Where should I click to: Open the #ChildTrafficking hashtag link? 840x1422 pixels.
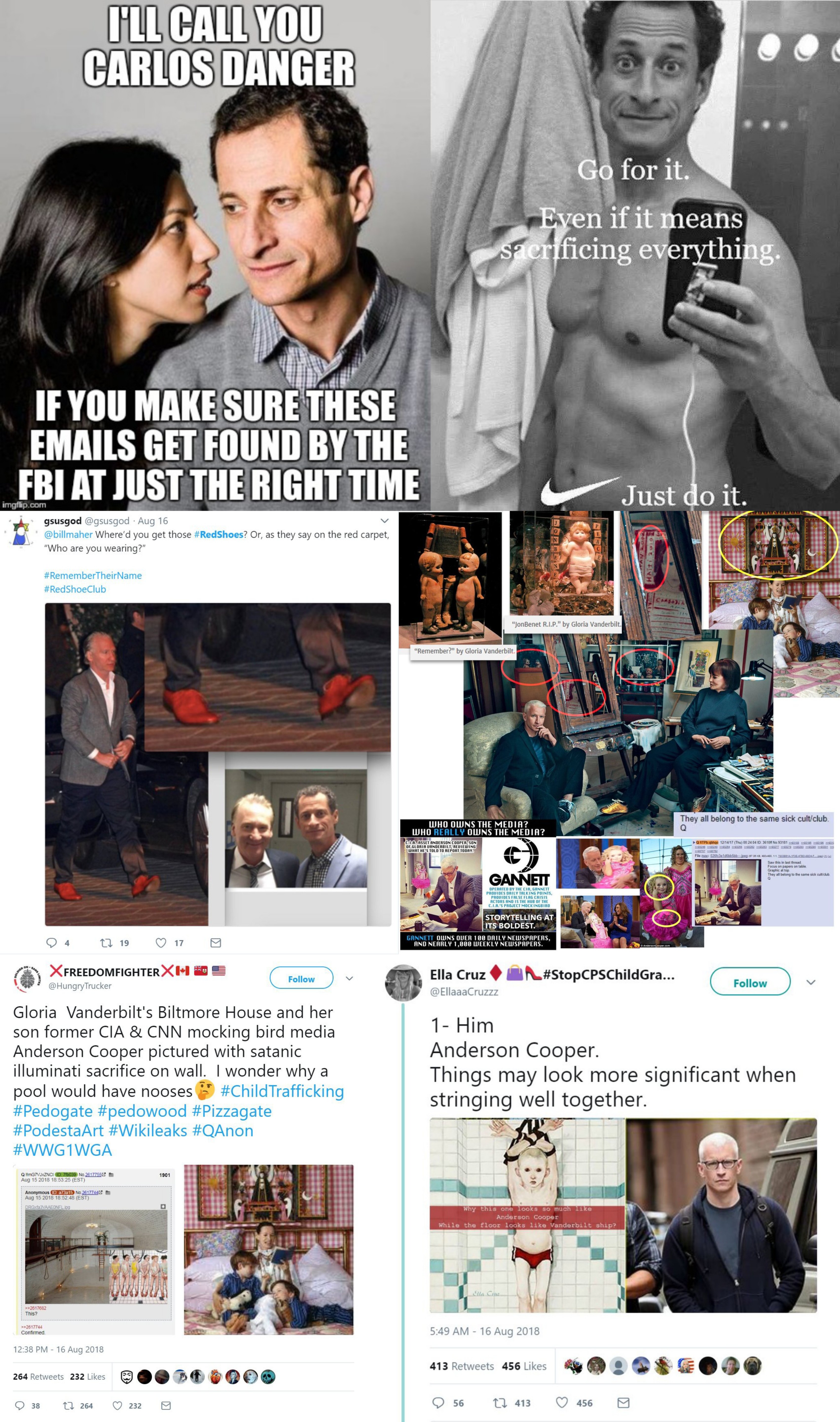pos(282,1091)
